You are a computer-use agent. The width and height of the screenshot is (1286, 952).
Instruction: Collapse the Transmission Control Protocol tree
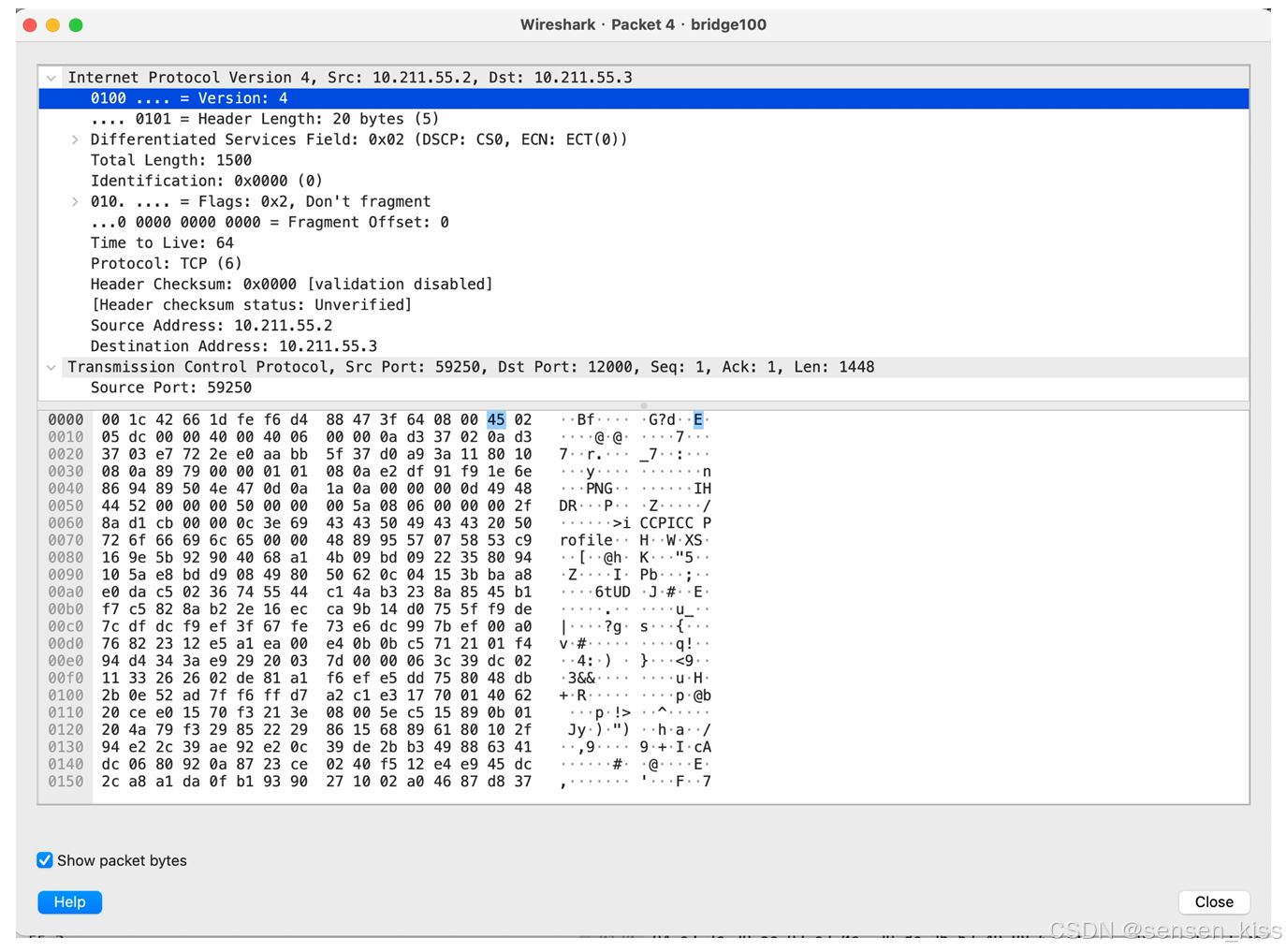51,367
